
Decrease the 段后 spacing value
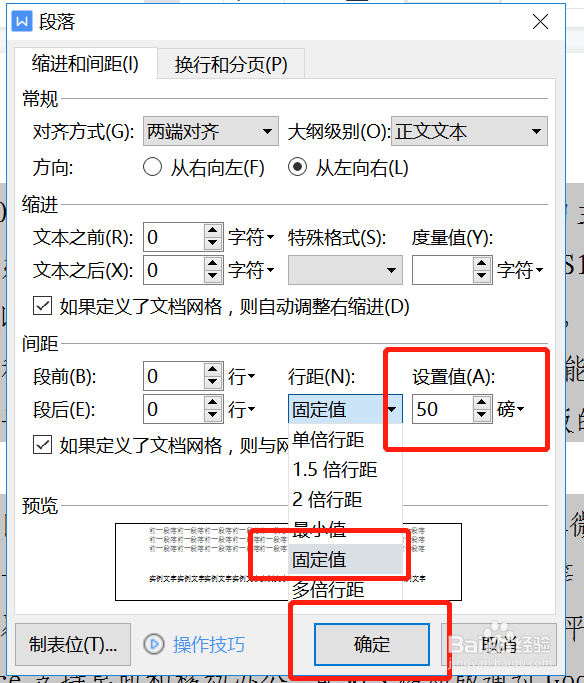point(213,416)
